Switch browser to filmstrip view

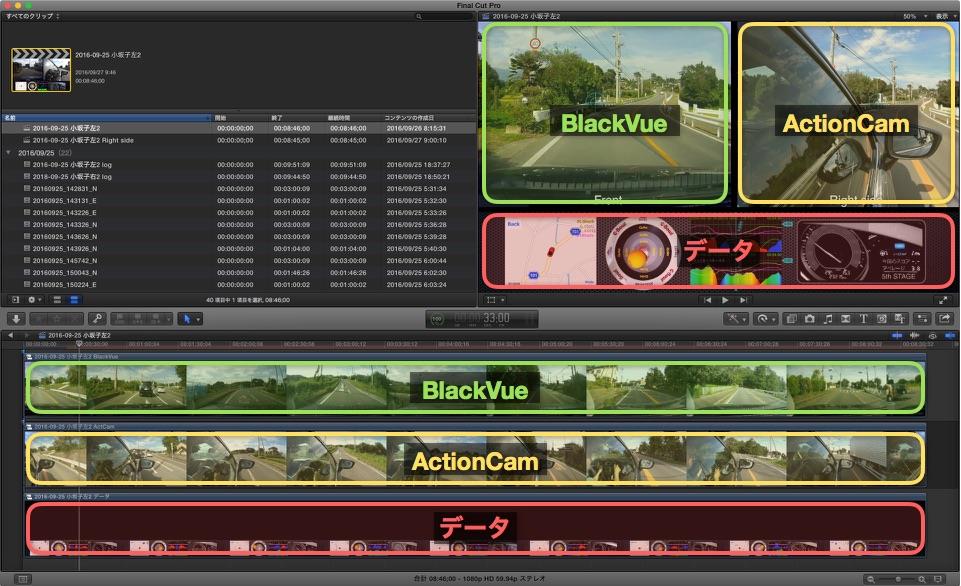point(57,300)
